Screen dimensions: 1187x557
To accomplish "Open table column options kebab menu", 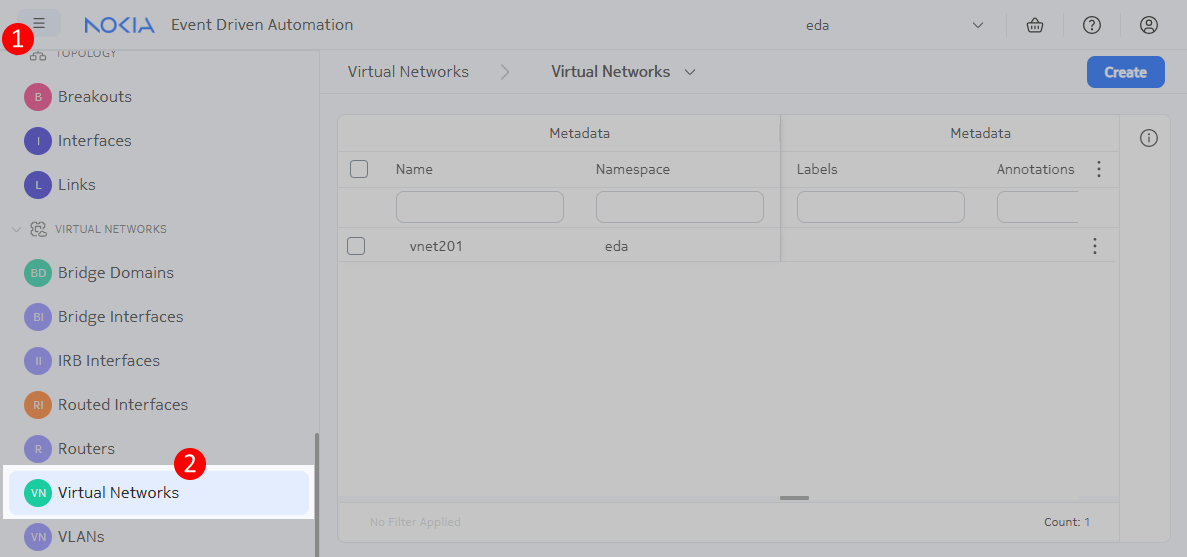I will tap(1099, 169).
